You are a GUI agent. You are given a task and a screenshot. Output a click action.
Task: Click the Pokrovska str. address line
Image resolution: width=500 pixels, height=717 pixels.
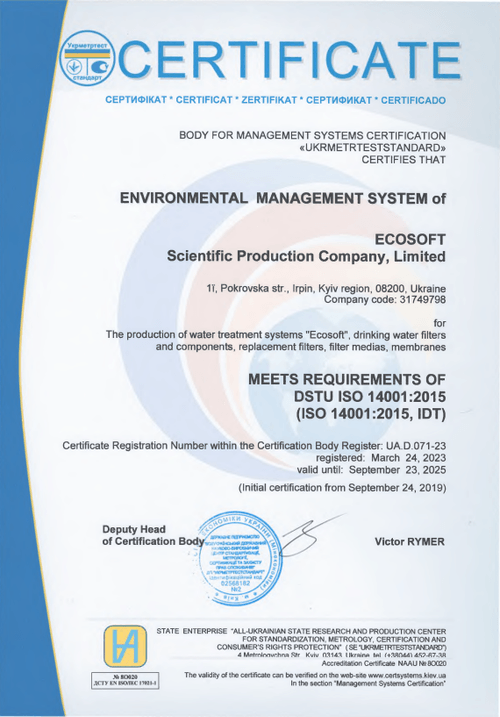326,289
